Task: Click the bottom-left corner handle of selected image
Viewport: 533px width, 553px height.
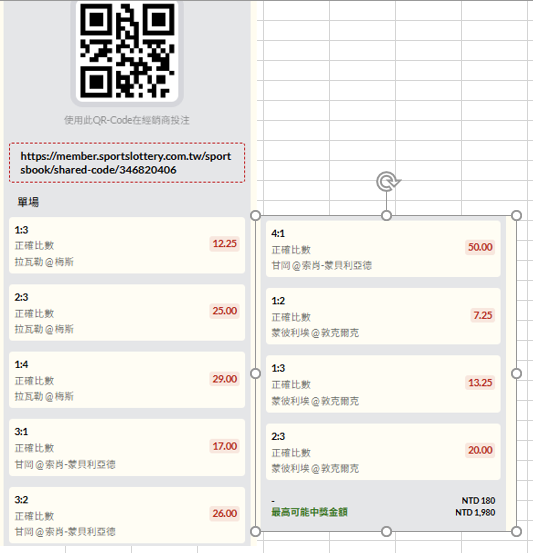Action: [x=255, y=531]
